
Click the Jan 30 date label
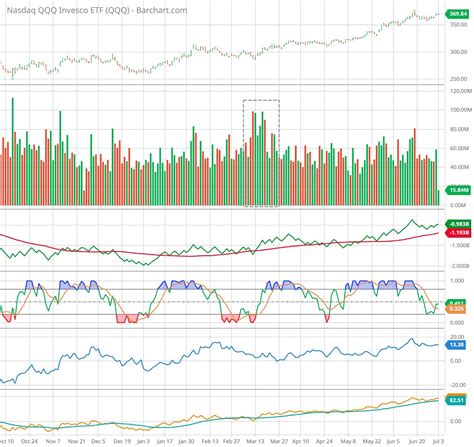[x=186, y=441]
